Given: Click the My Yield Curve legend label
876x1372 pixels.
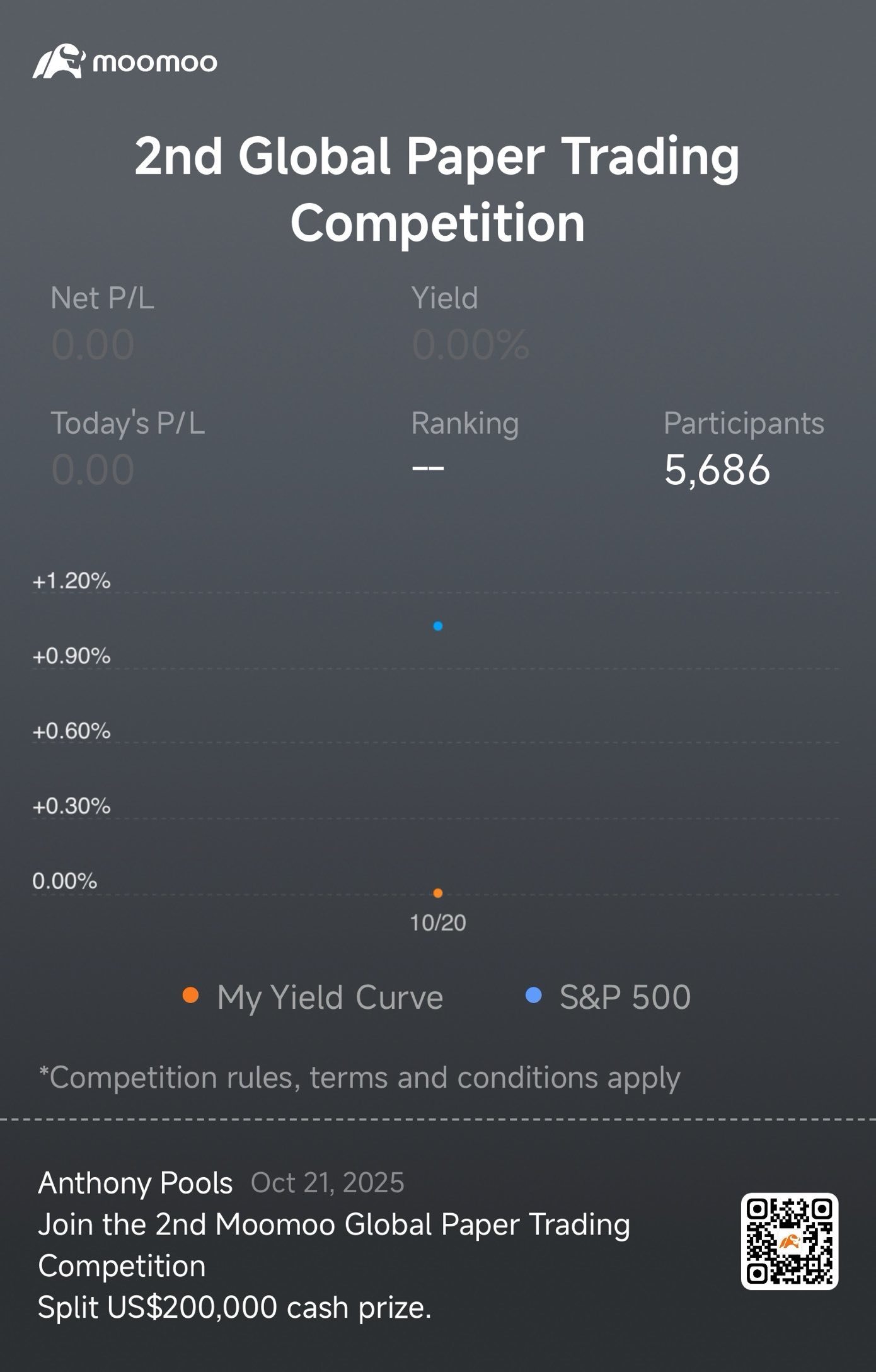Looking at the screenshot, I should coord(330,997).
